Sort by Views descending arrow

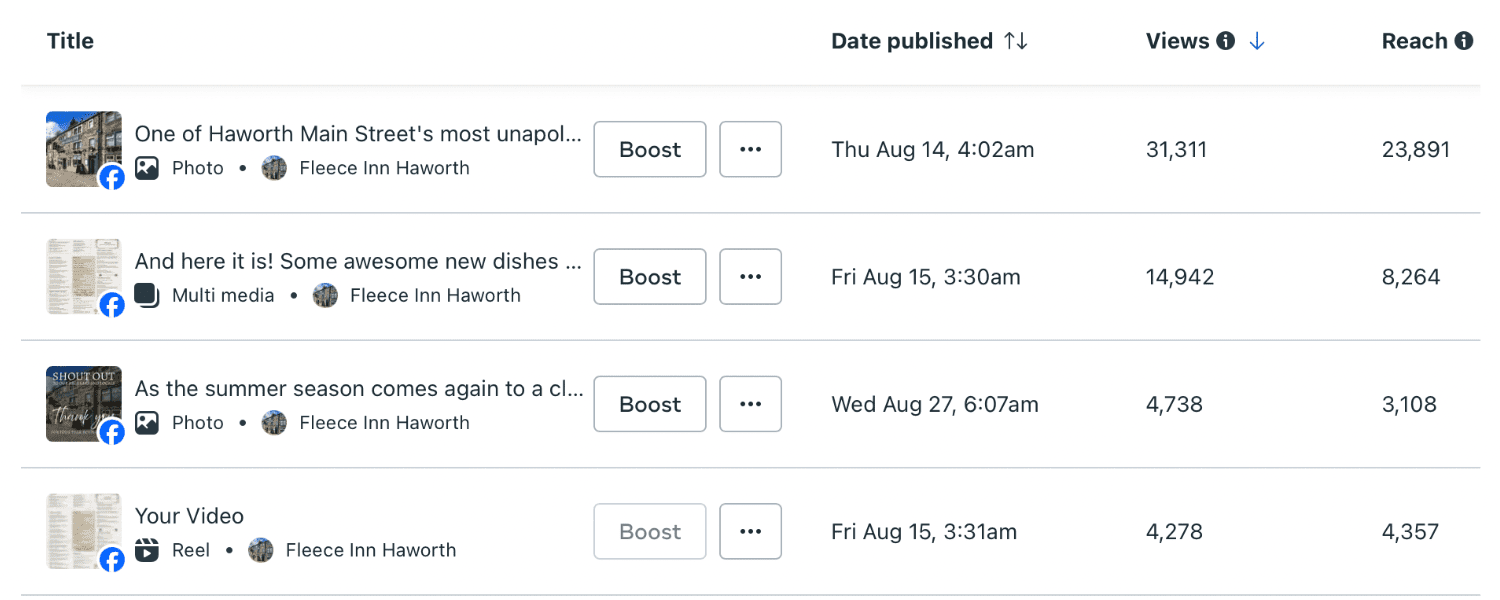pyautogui.click(x=1257, y=41)
